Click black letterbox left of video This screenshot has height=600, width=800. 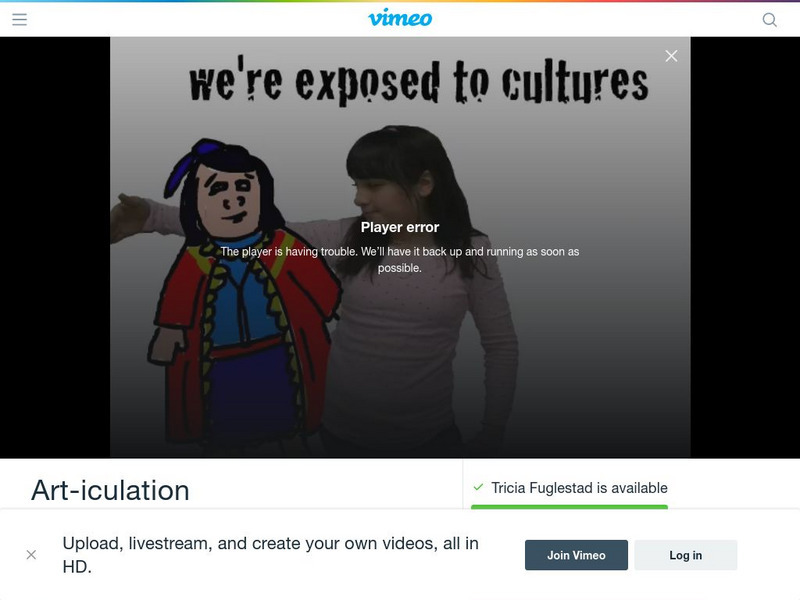[x=55, y=247]
